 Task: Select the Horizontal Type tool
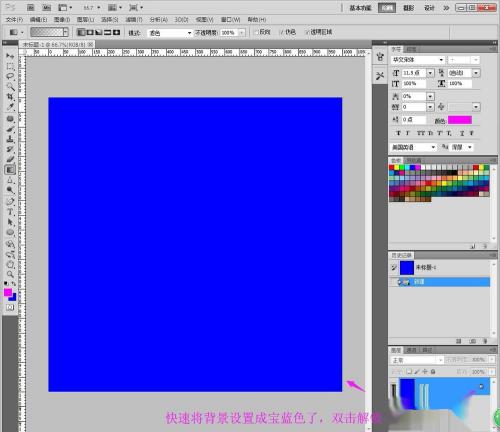pos(10,212)
